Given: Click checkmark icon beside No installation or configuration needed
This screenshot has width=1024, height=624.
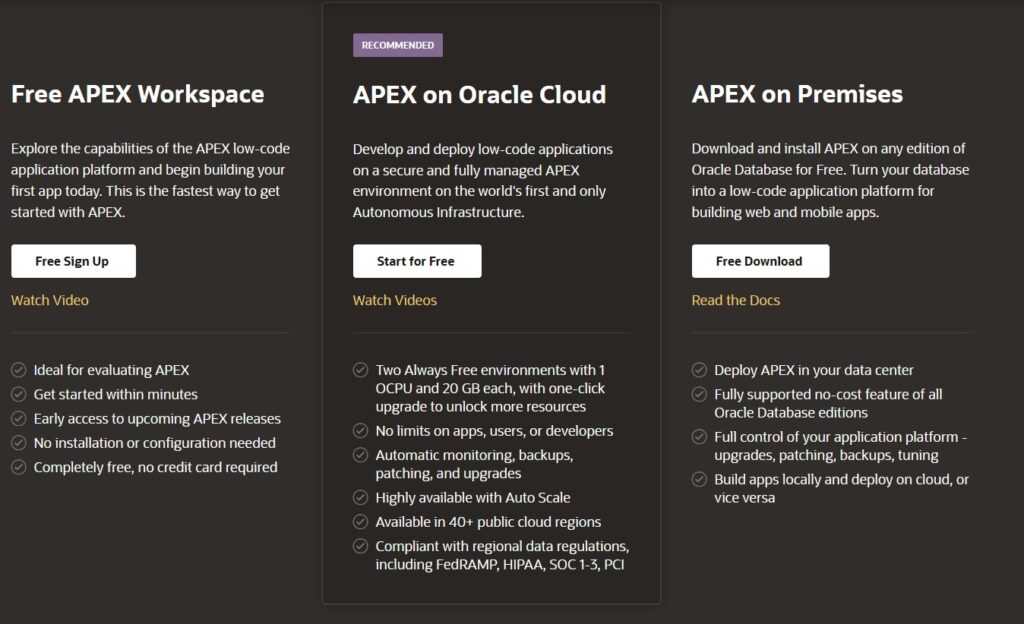Looking at the screenshot, I should pyautogui.click(x=19, y=443).
